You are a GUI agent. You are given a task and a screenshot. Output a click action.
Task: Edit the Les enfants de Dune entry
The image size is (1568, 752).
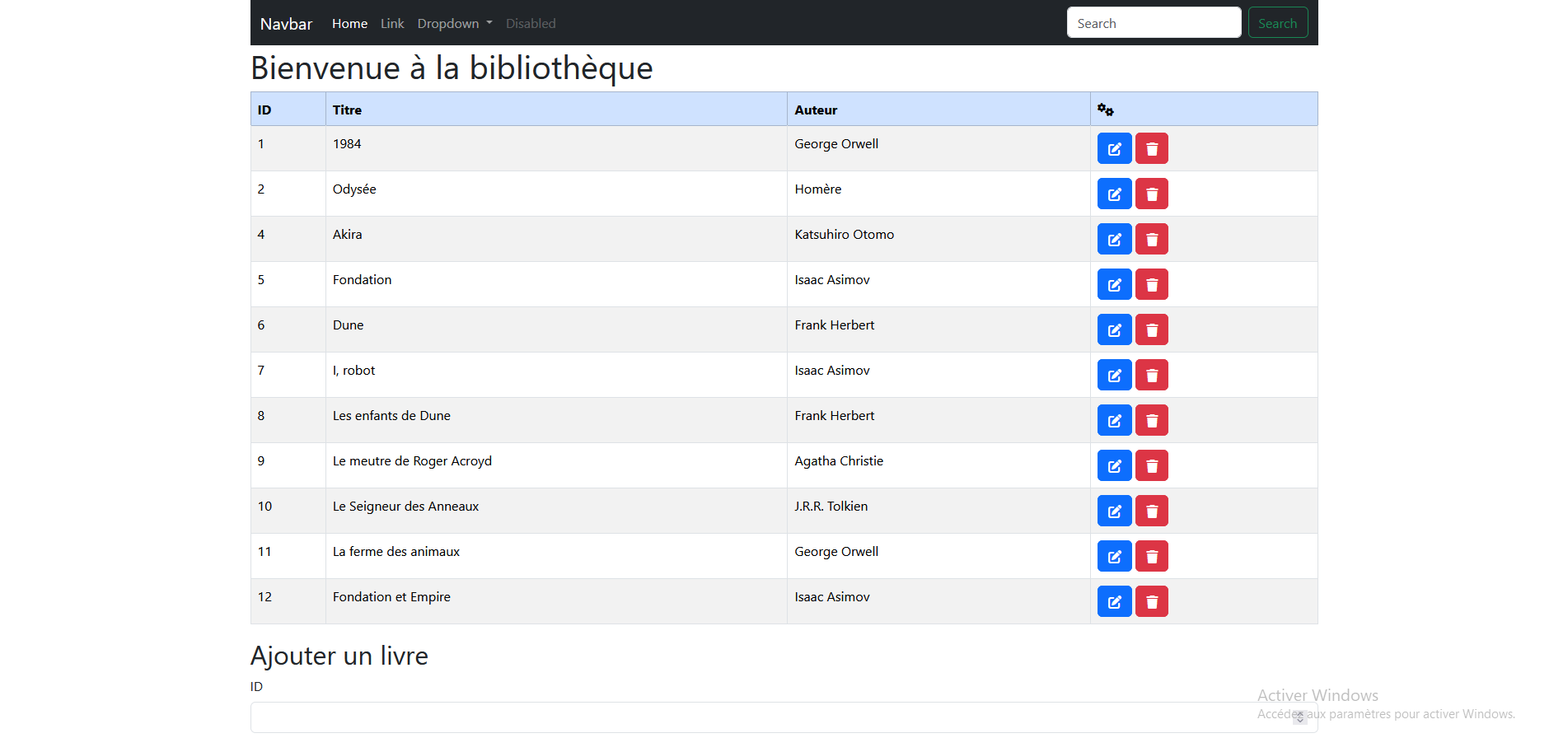tap(1114, 421)
